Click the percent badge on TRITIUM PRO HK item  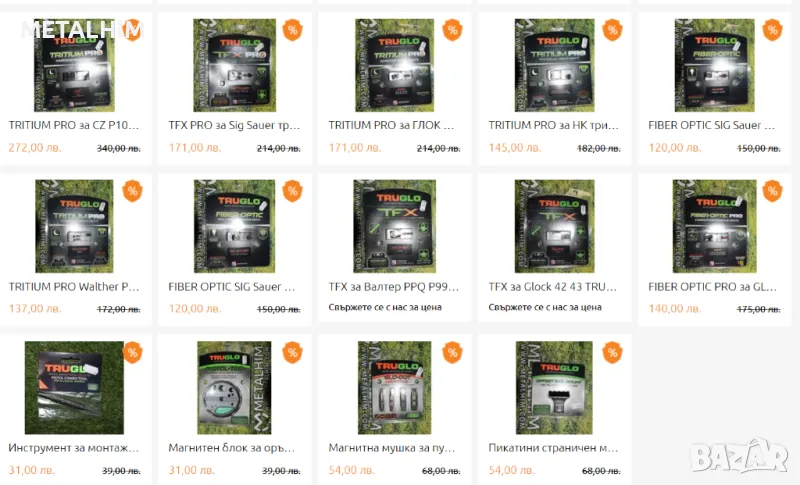click(612, 30)
